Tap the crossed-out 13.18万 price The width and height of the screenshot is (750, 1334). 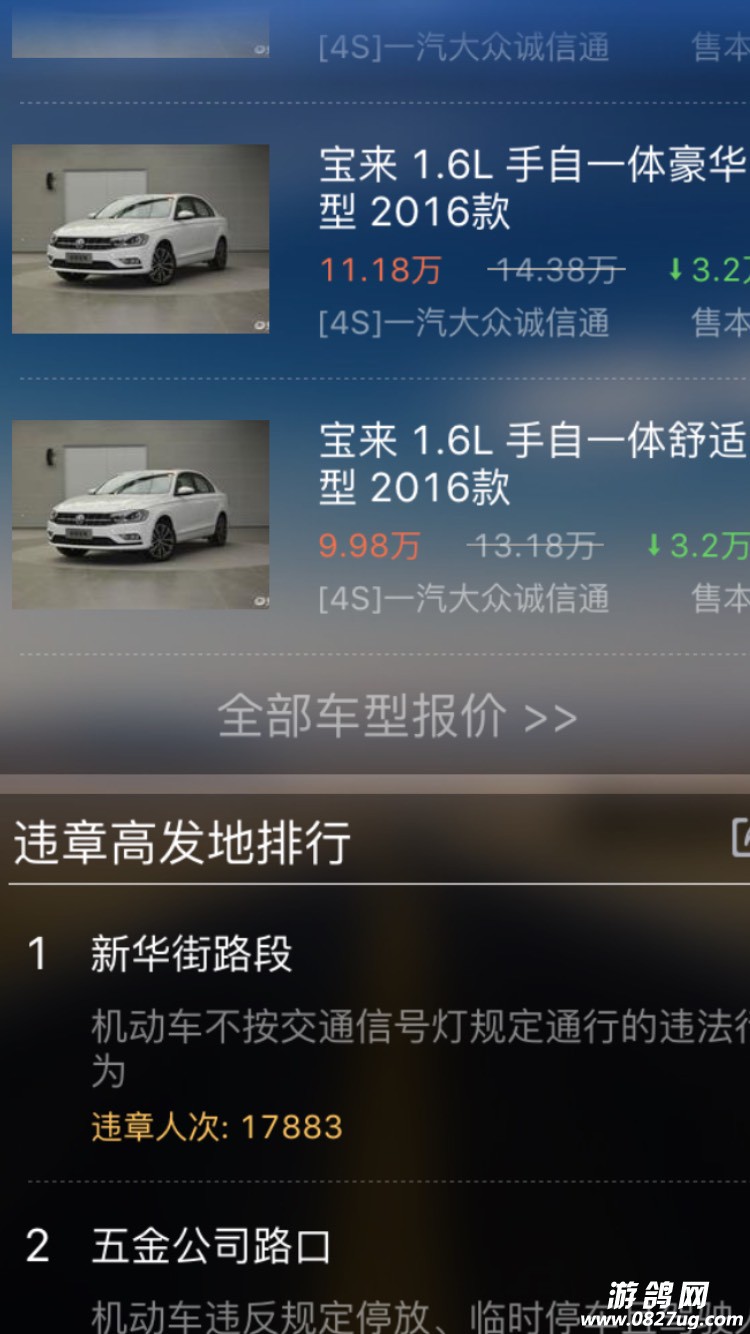[x=535, y=545]
